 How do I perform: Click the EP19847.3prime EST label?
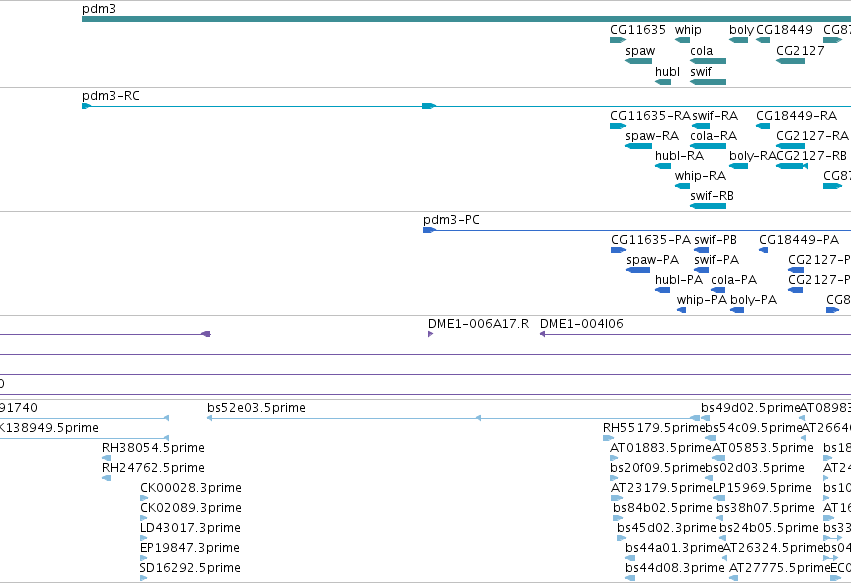(x=190, y=548)
